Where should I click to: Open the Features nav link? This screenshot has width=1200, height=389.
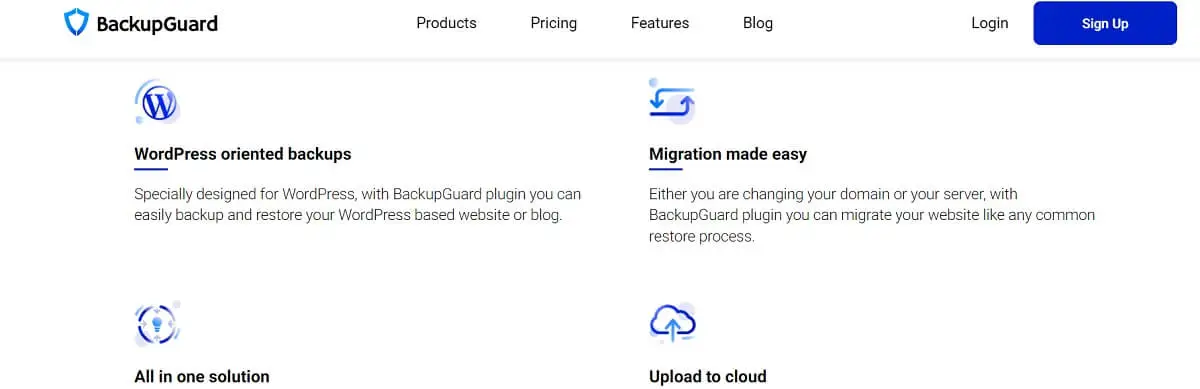coord(660,23)
